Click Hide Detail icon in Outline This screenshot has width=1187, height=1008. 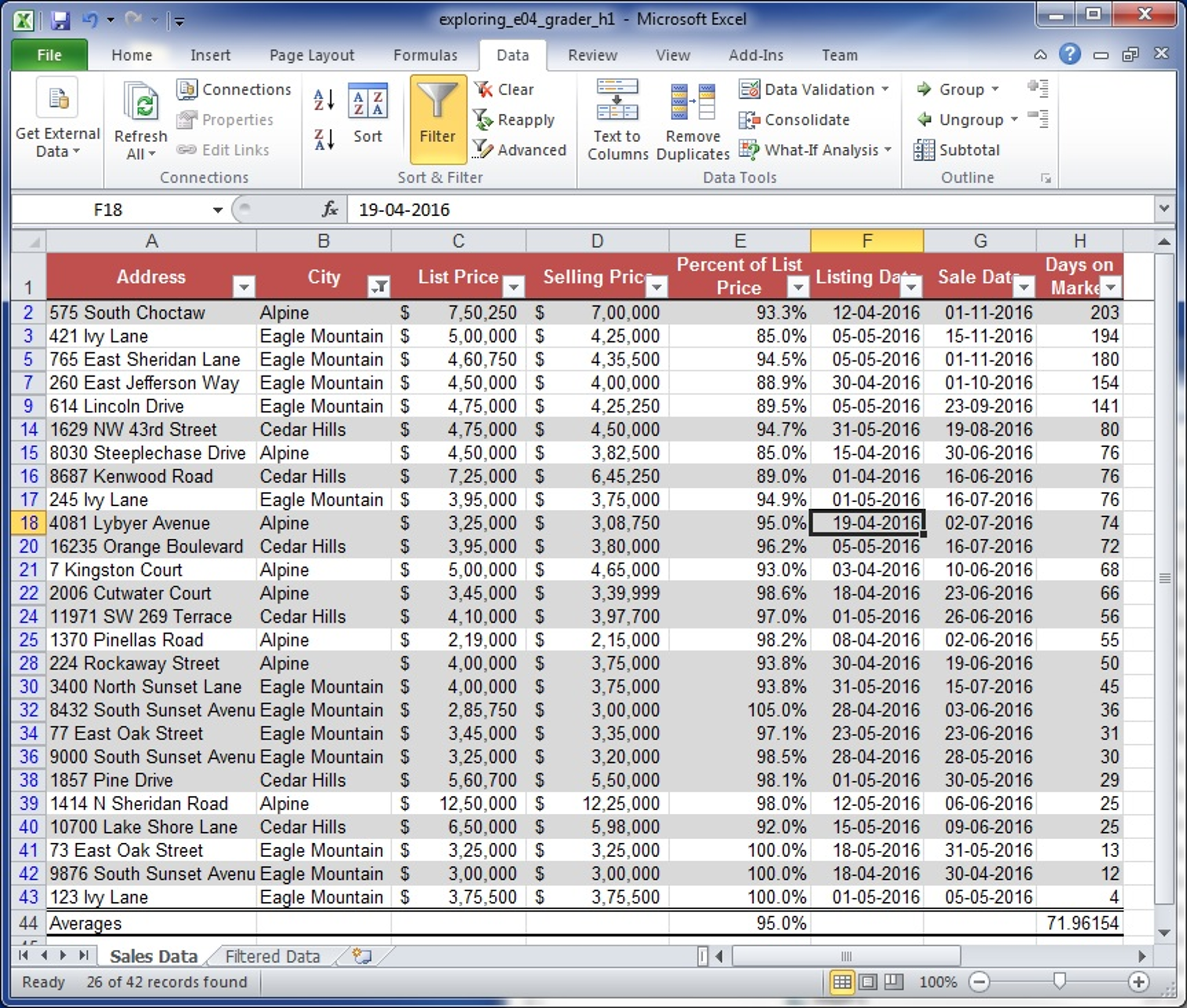pyautogui.click(x=1038, y=118)
